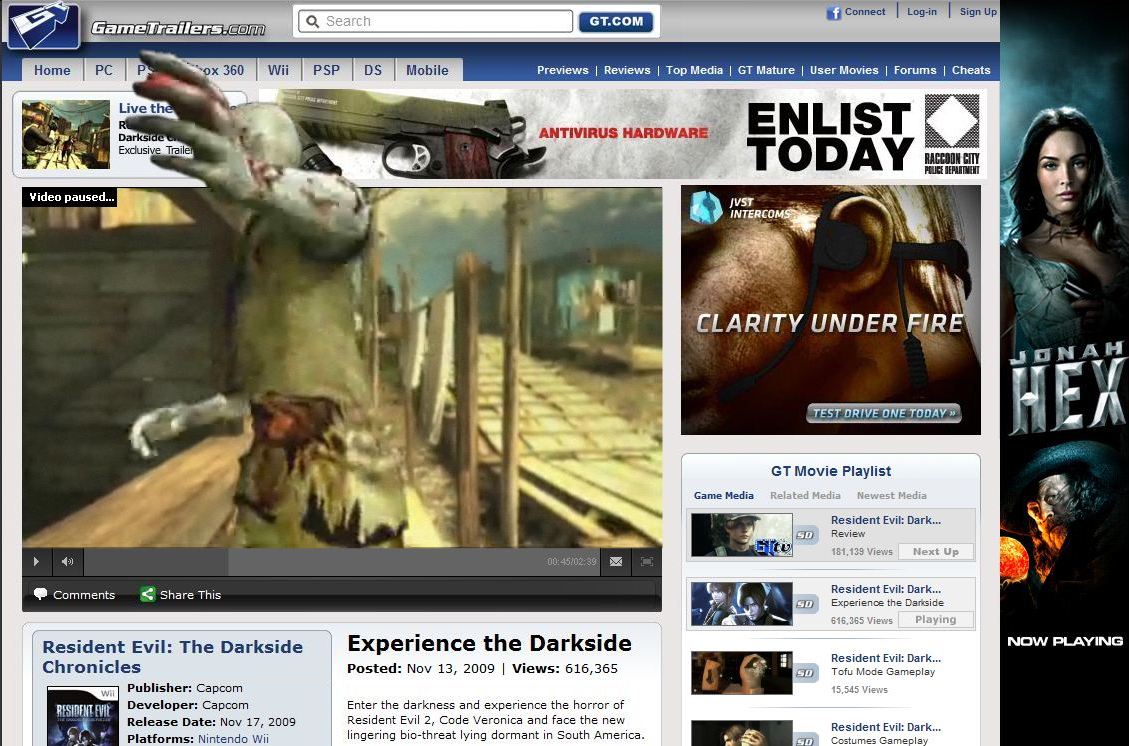Click the Connect link

coord(865,12)
